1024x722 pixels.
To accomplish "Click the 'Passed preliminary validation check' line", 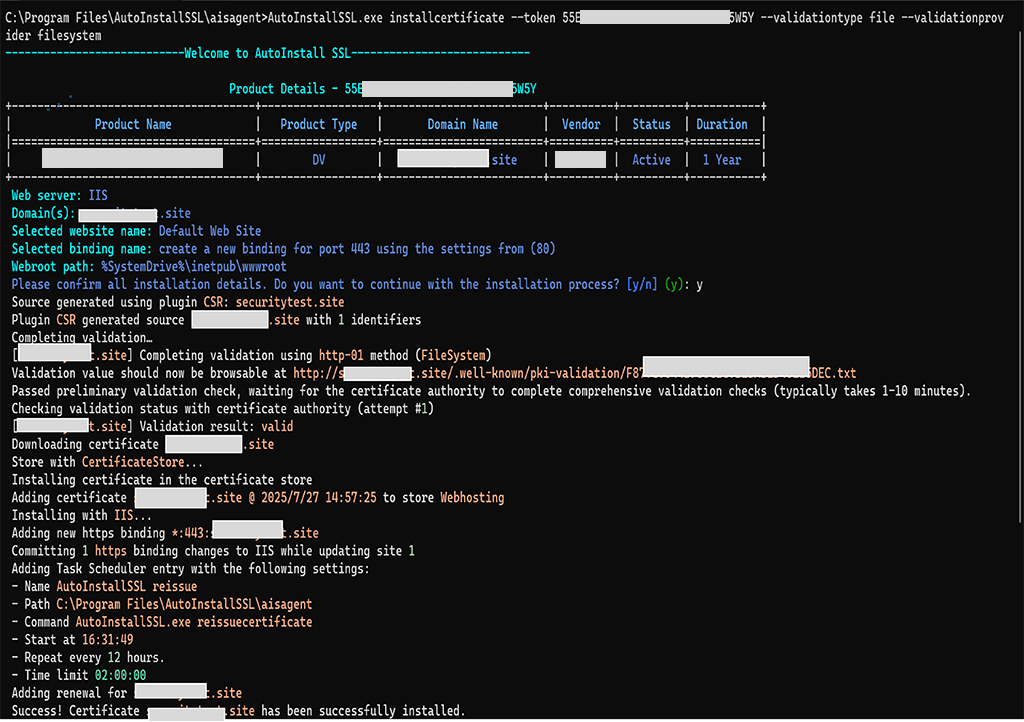I will click(x=491, y=391).
